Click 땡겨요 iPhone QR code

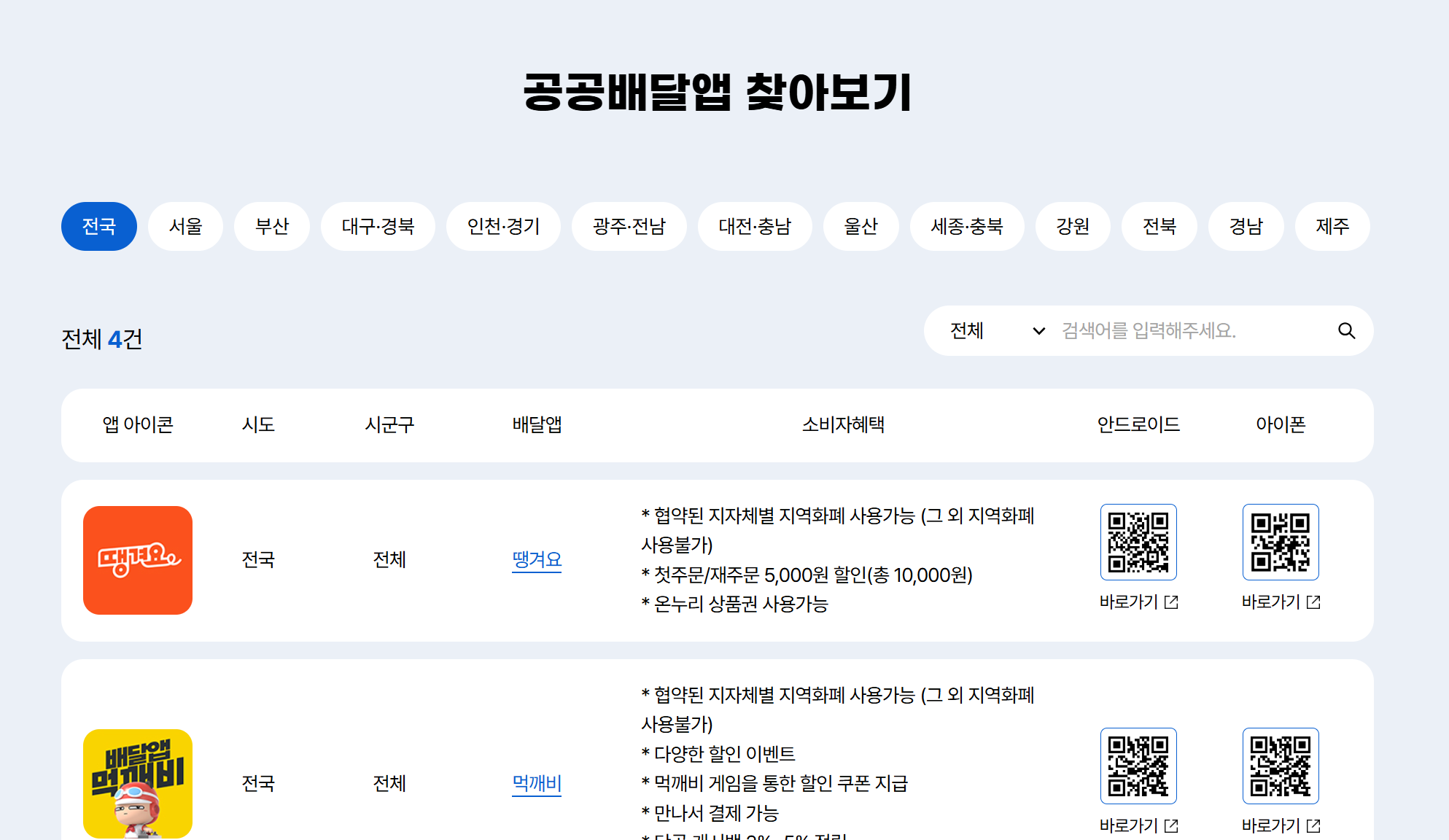pos(1280,542)
